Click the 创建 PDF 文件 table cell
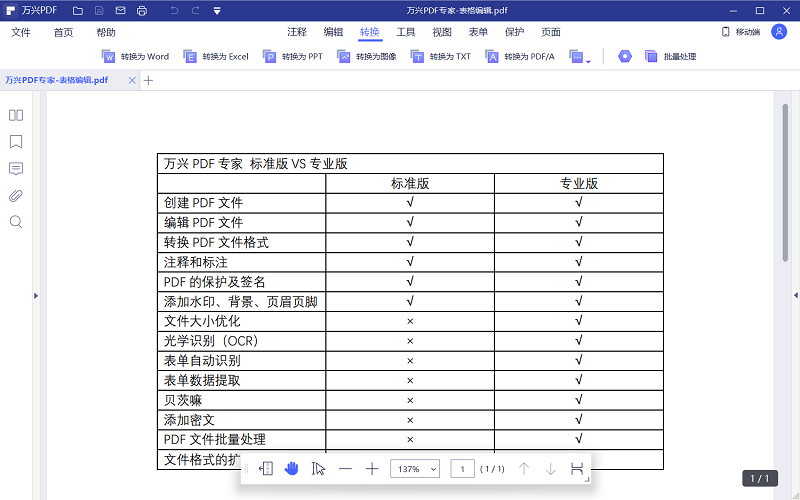 pyautogui.click(x=241, y=203)
